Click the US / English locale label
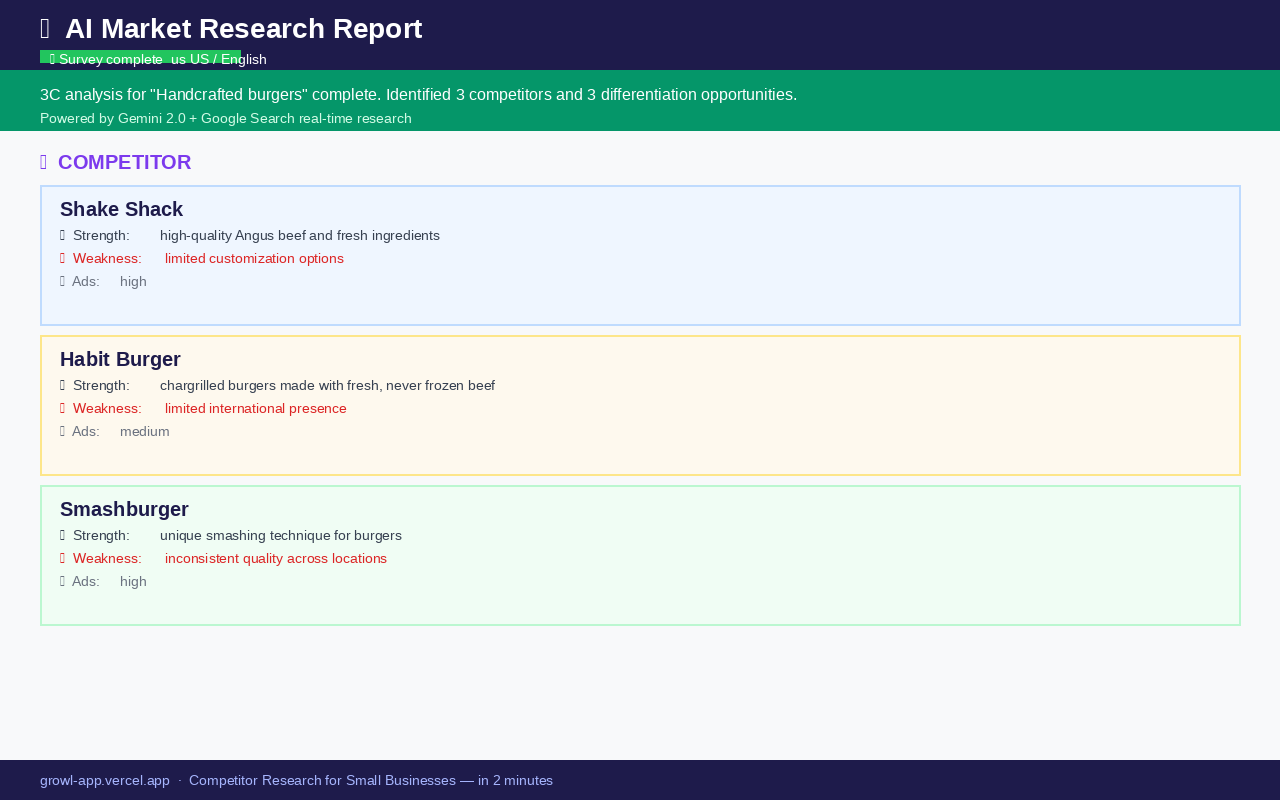This screenshot has height=800, width=1280. click(228, 59)
